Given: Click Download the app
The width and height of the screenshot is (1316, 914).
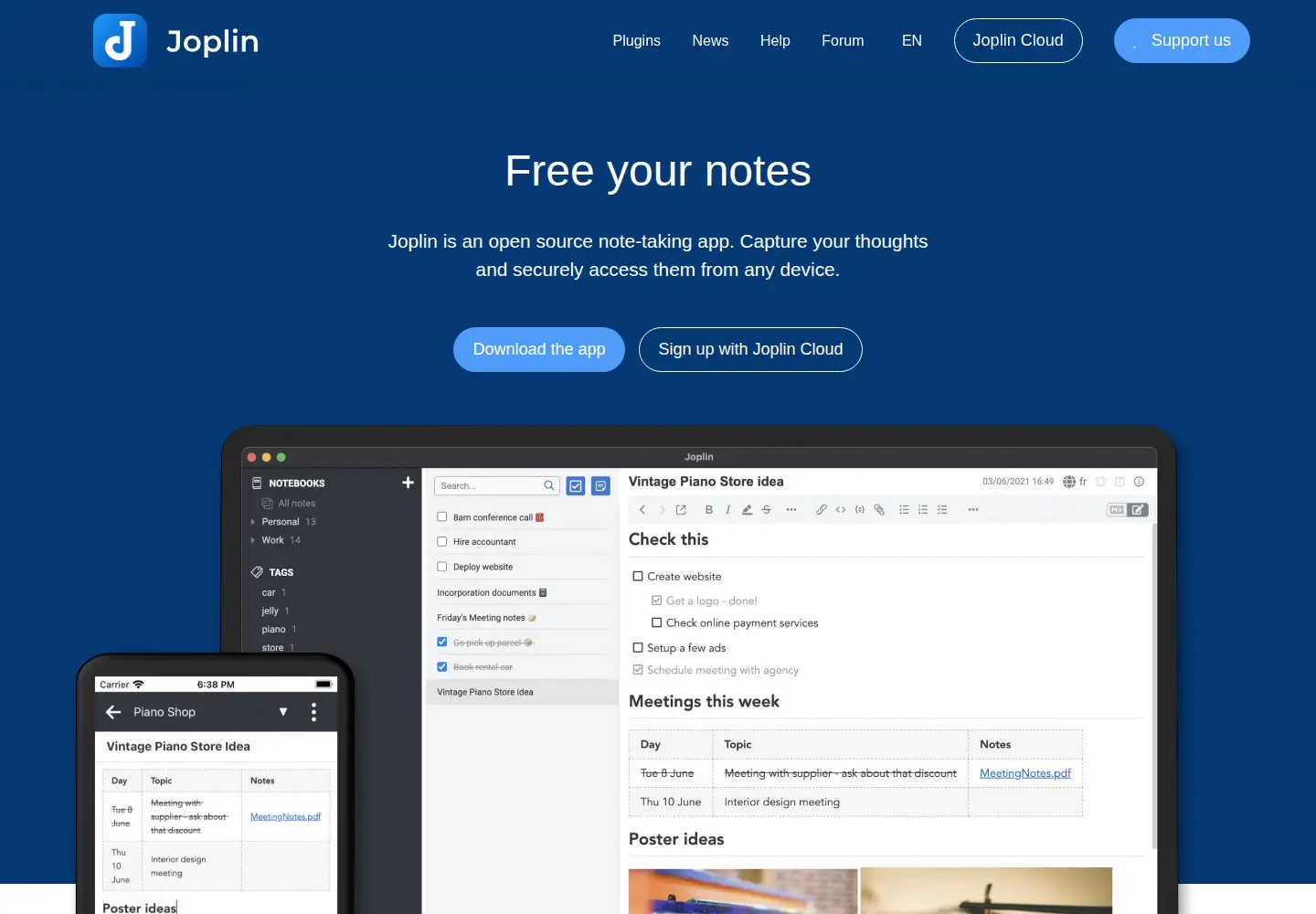Looking at the screenshot, I should pos(539,349).
